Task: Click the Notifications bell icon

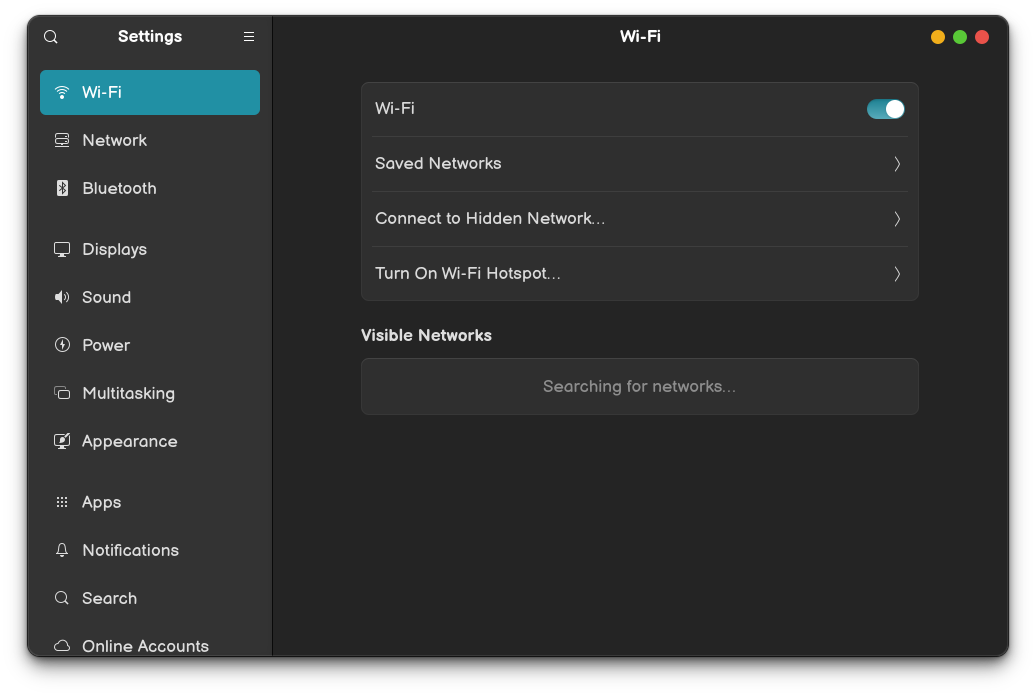Action: [x=62, y=550]
